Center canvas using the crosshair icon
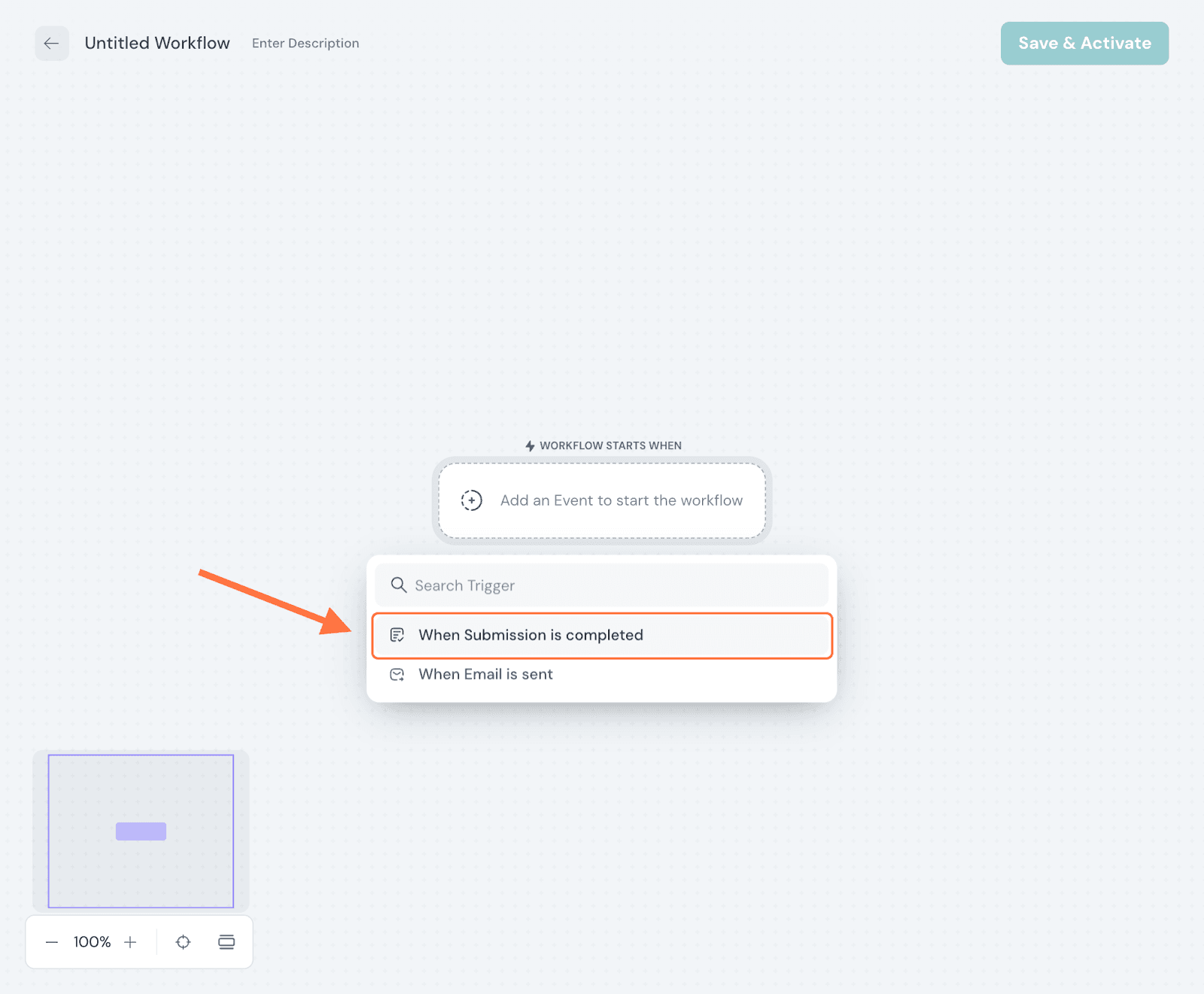Image resolution: width=1204 pixels, height=994 pixels. click(x=183, y=942)
